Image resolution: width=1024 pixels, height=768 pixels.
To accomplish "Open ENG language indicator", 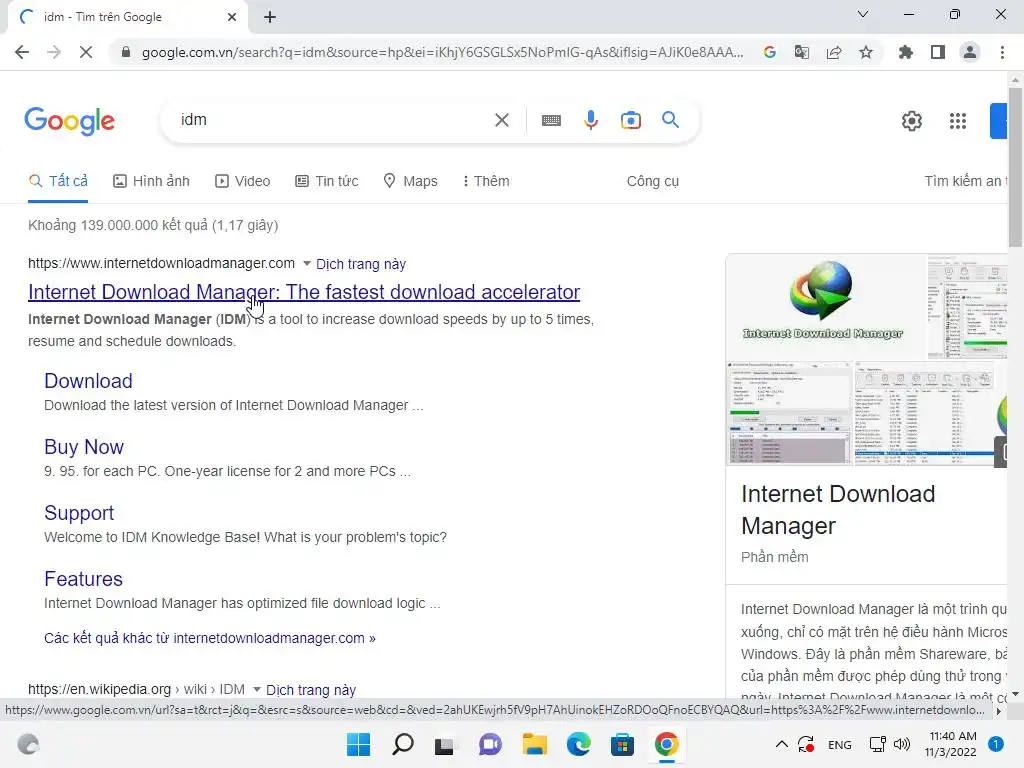I will (x=839, y=744).
